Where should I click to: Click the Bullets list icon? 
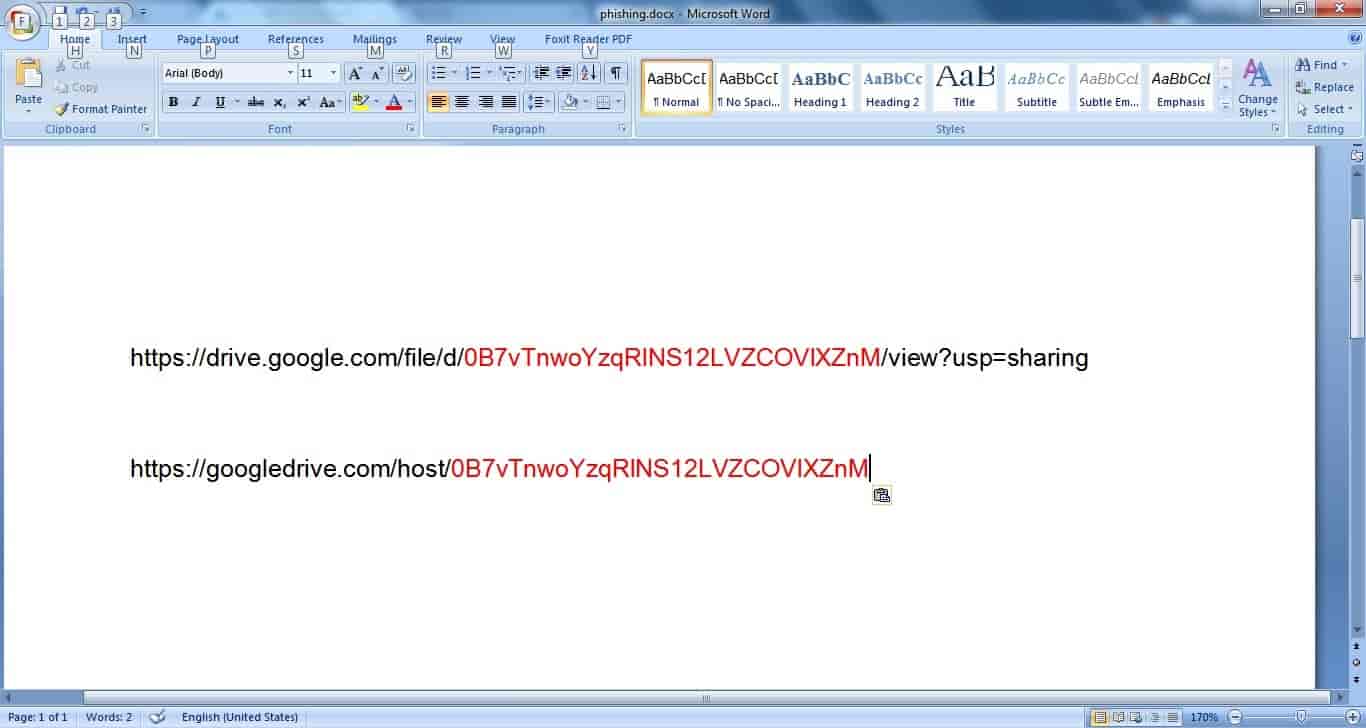437,73
